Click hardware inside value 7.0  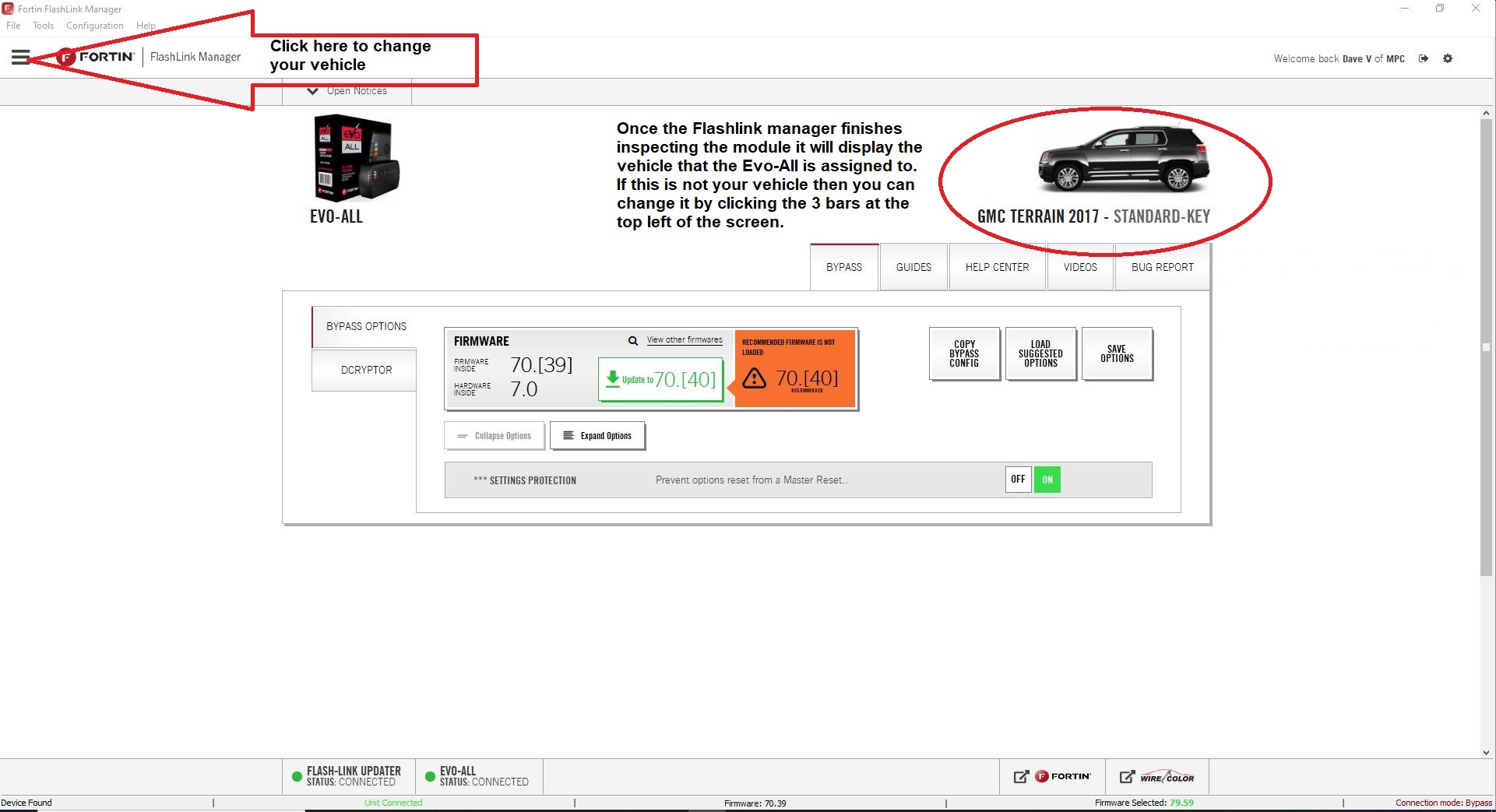tap(524, 389)
